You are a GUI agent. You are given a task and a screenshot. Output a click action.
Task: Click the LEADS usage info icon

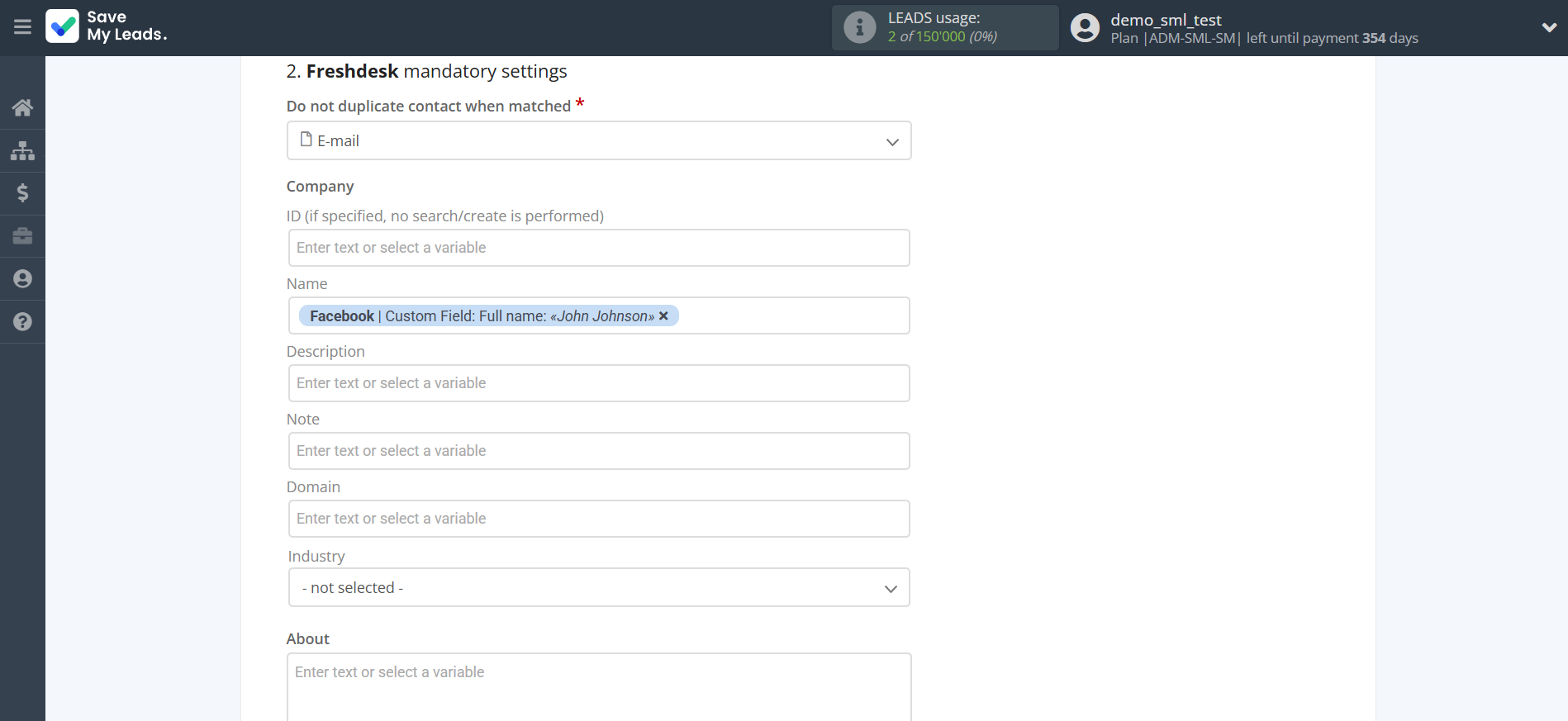pyautogui.click(x=859, y=27)
